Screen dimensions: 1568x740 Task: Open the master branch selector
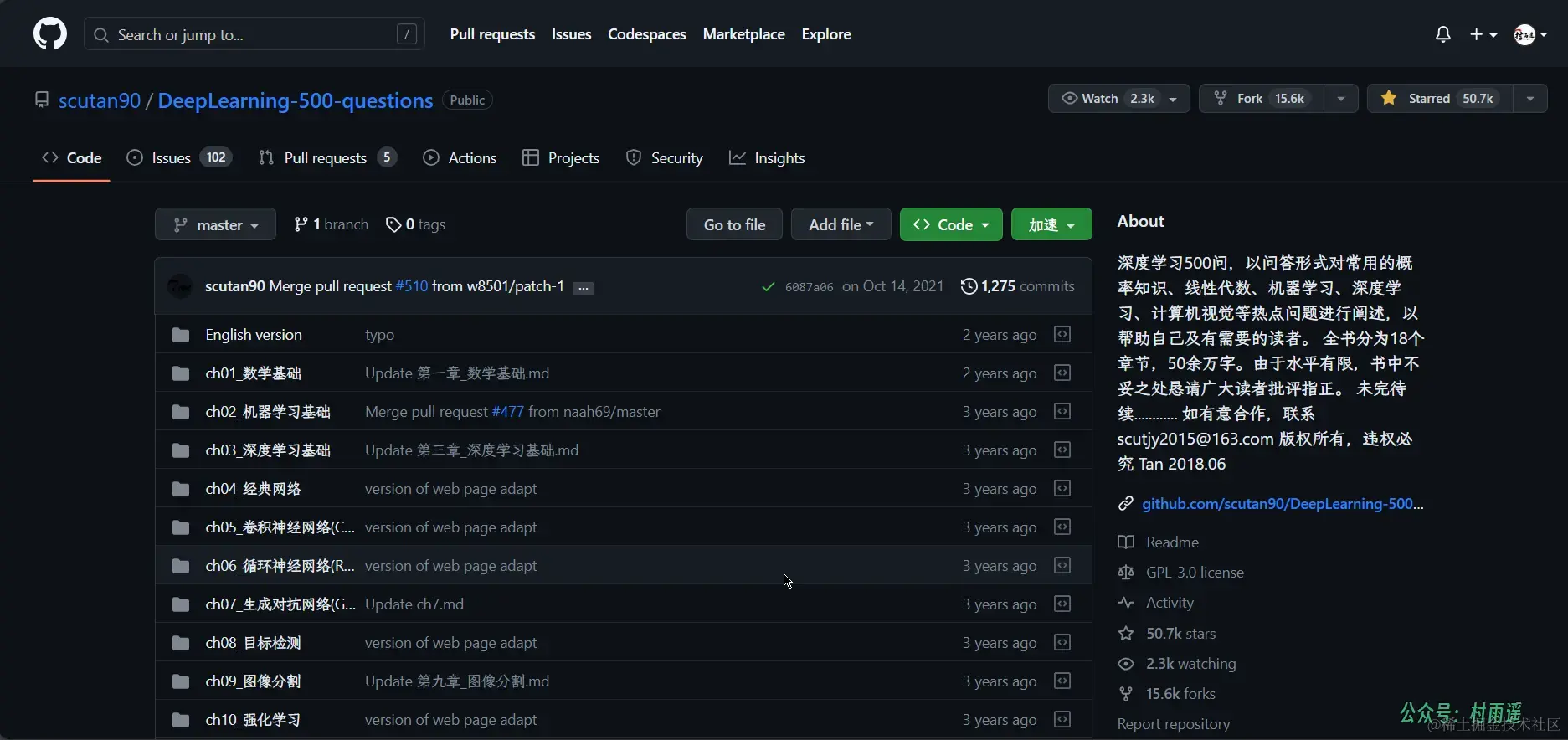tap(215, 224)
